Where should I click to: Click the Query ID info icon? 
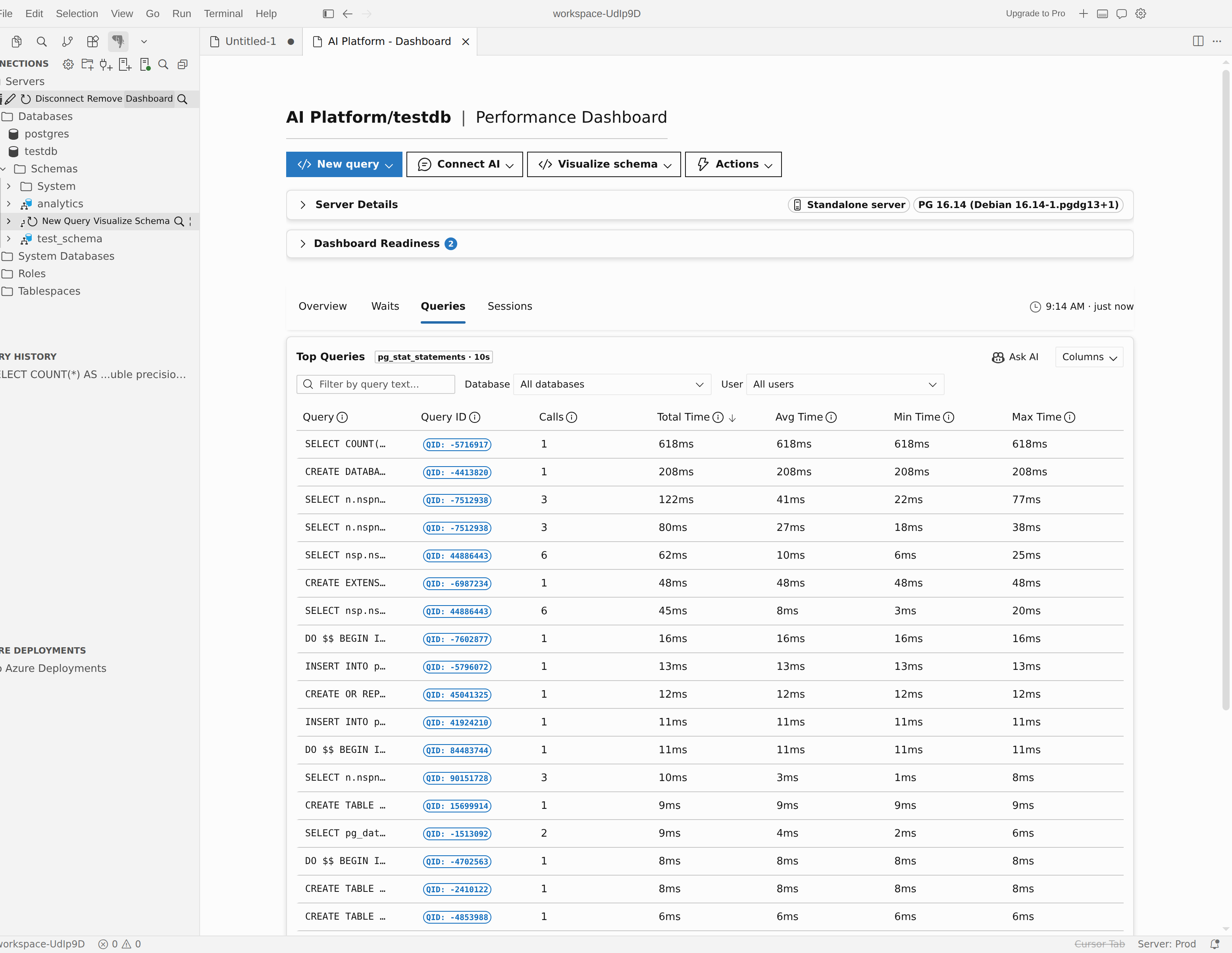click(x=475, y=418)
